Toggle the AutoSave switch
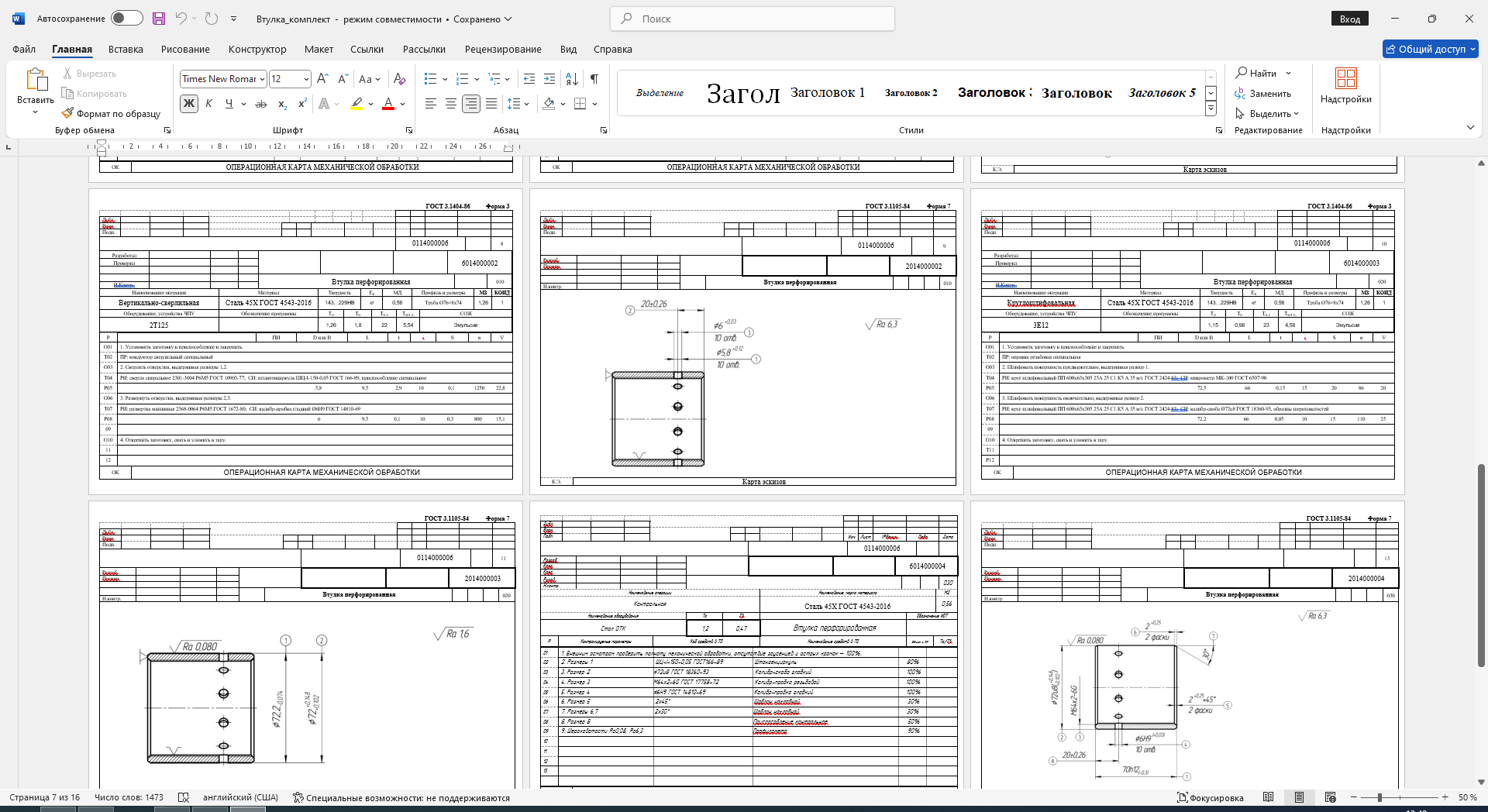The height and width of the screenshot is (812, 1488). click(x=126, y=19)
